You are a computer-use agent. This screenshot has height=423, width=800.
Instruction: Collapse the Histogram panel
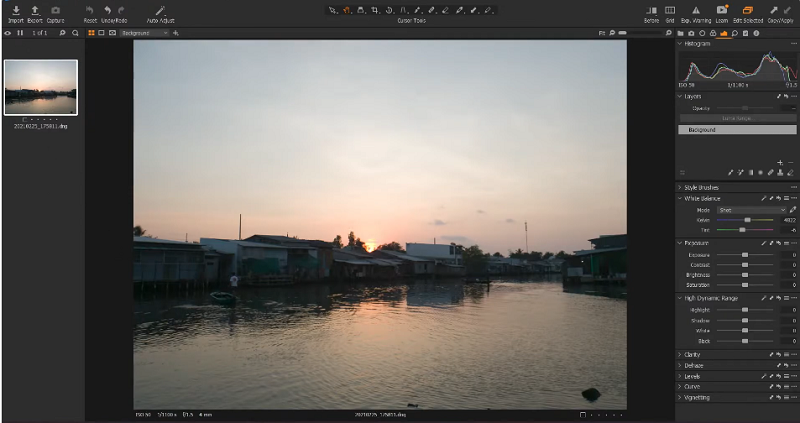[x=680, y=44]
